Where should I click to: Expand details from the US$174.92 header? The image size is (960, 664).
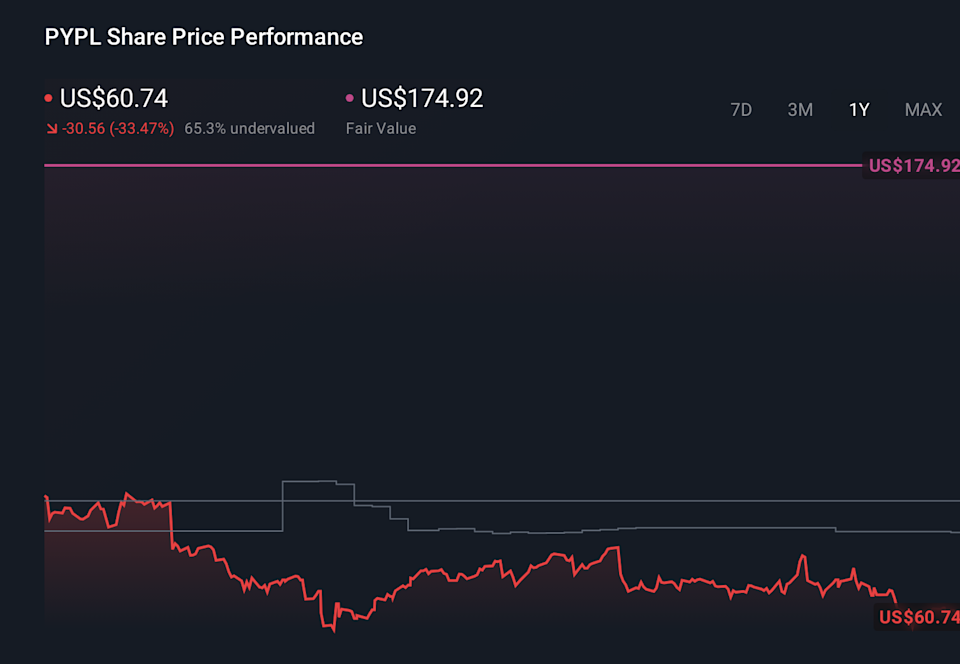421,98
